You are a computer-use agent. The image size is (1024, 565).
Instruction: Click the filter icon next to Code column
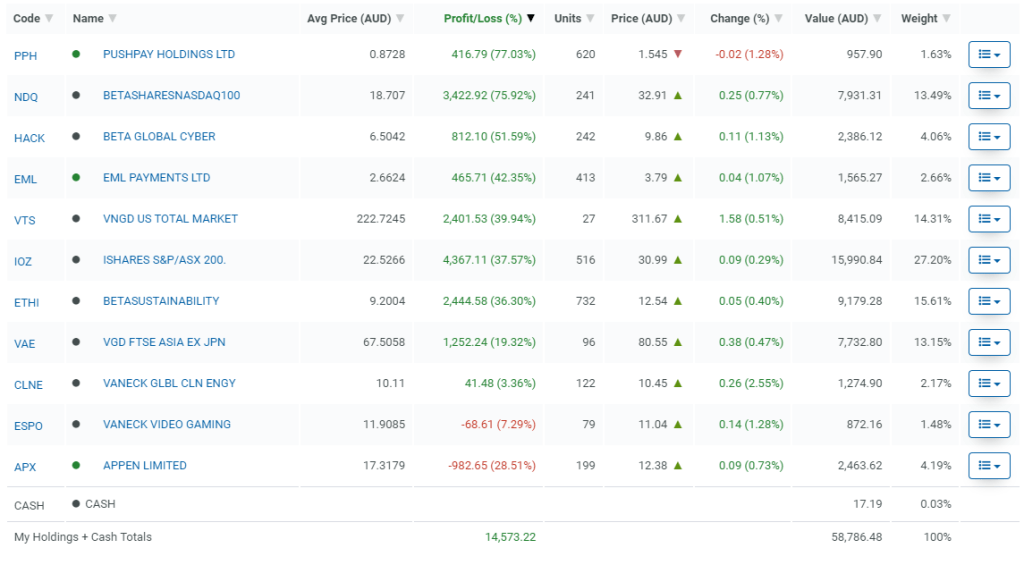(x=49, y=19)
